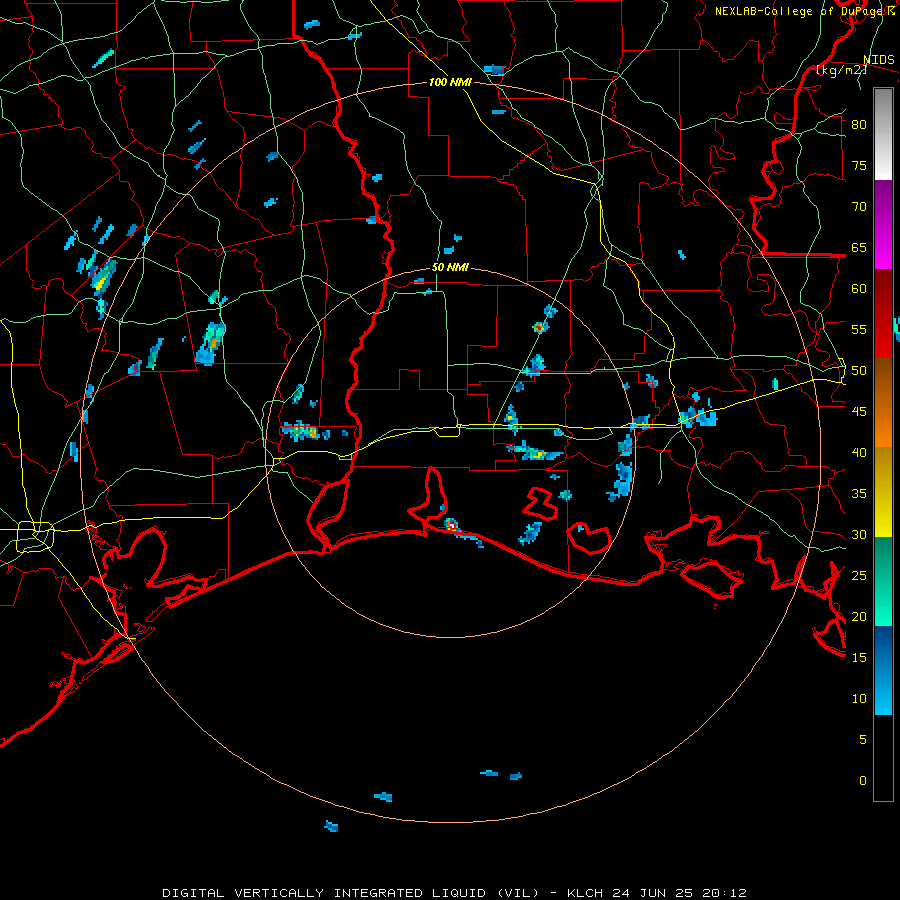The width and height of the screenshot is (900, 900).
Task: Click the scale value 5
Action: point(863,740)
